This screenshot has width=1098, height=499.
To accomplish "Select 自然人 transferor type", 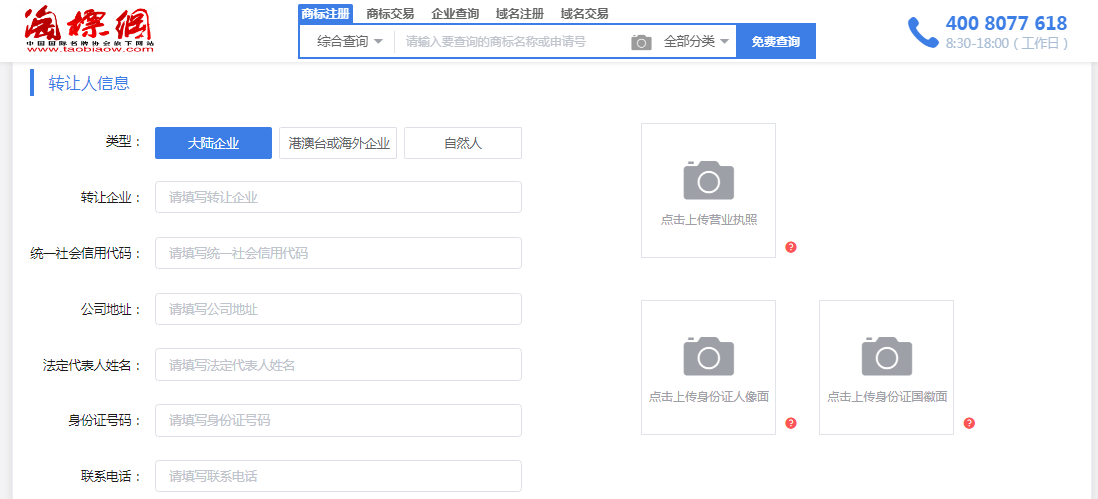I will pos(462,143).
